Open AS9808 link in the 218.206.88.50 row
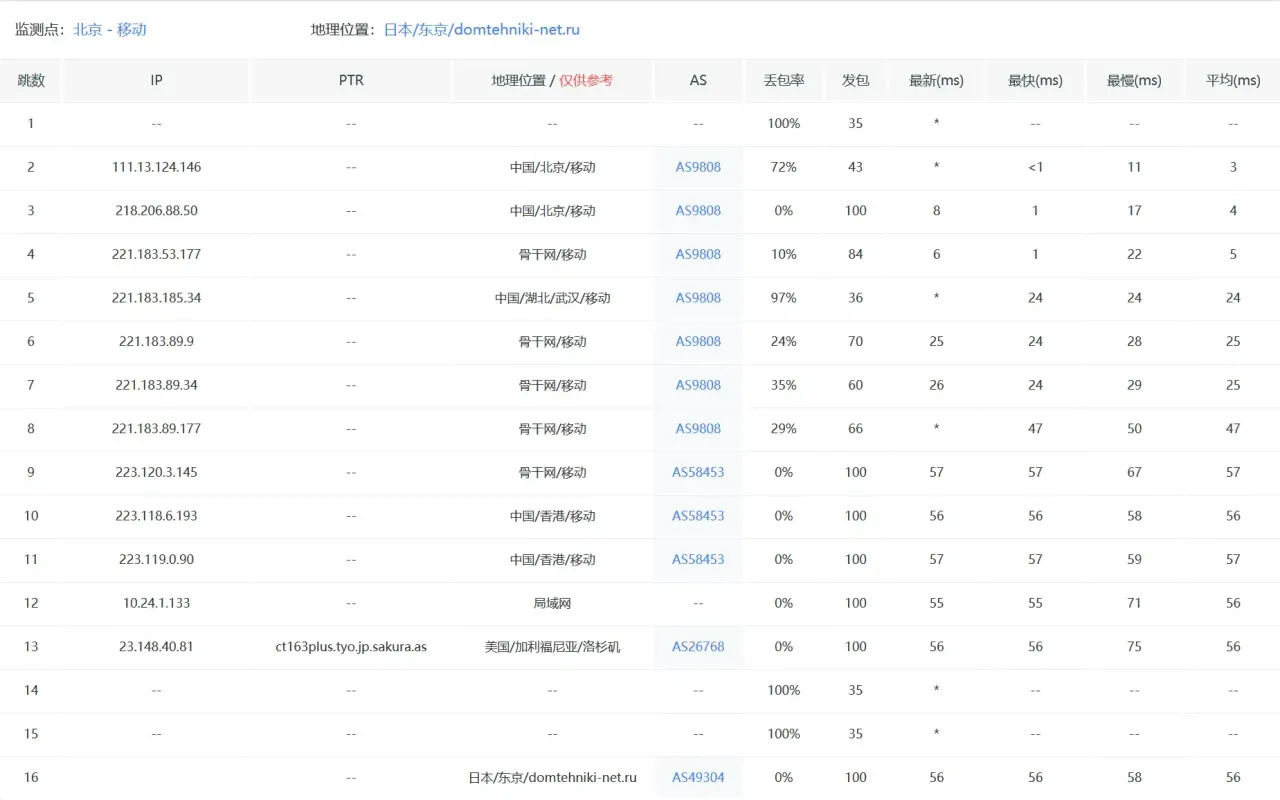 click(x=698, y=211)
